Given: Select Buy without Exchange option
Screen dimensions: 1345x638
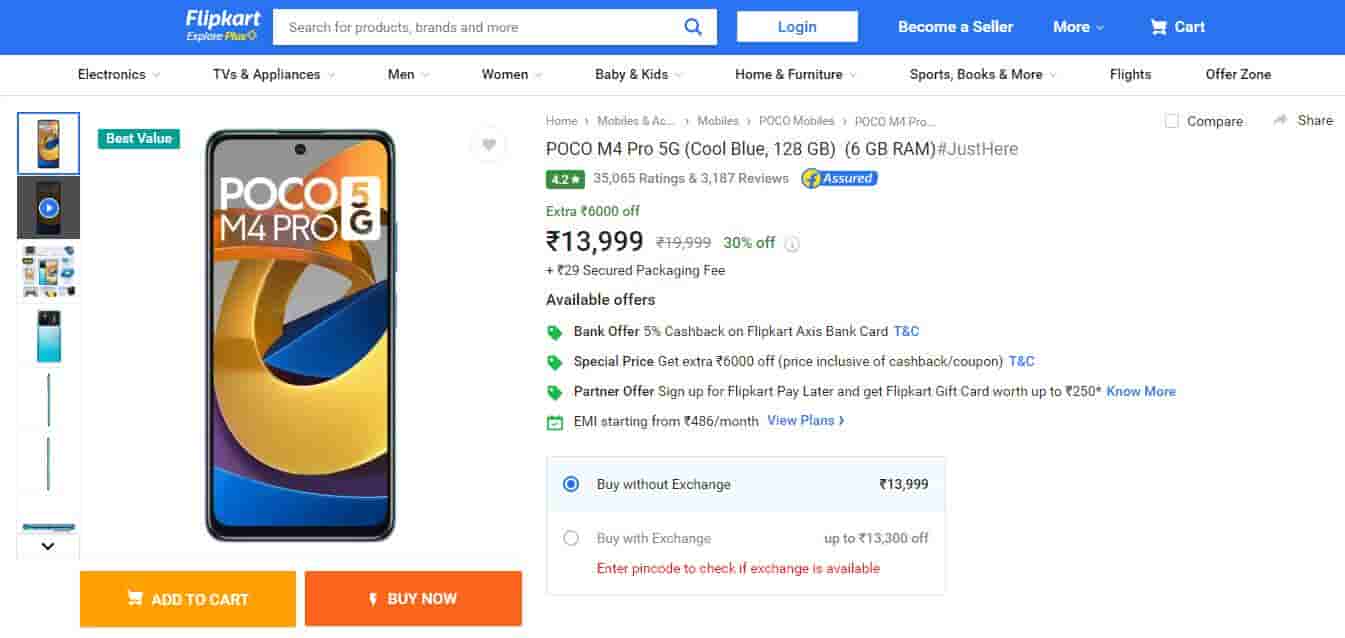Looking at the screenshot, I should coord(571,483).
